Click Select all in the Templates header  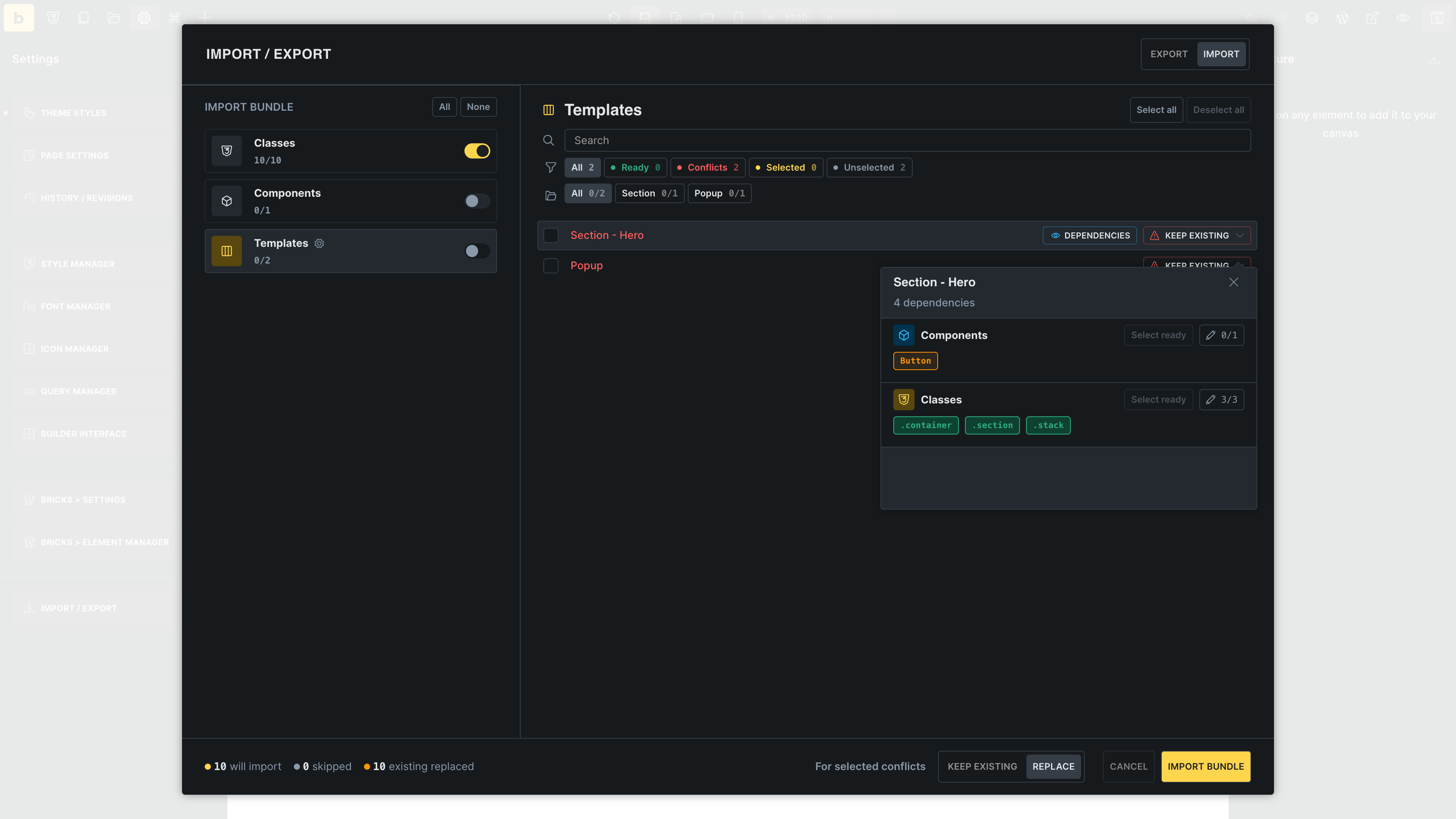[1156, 110]
